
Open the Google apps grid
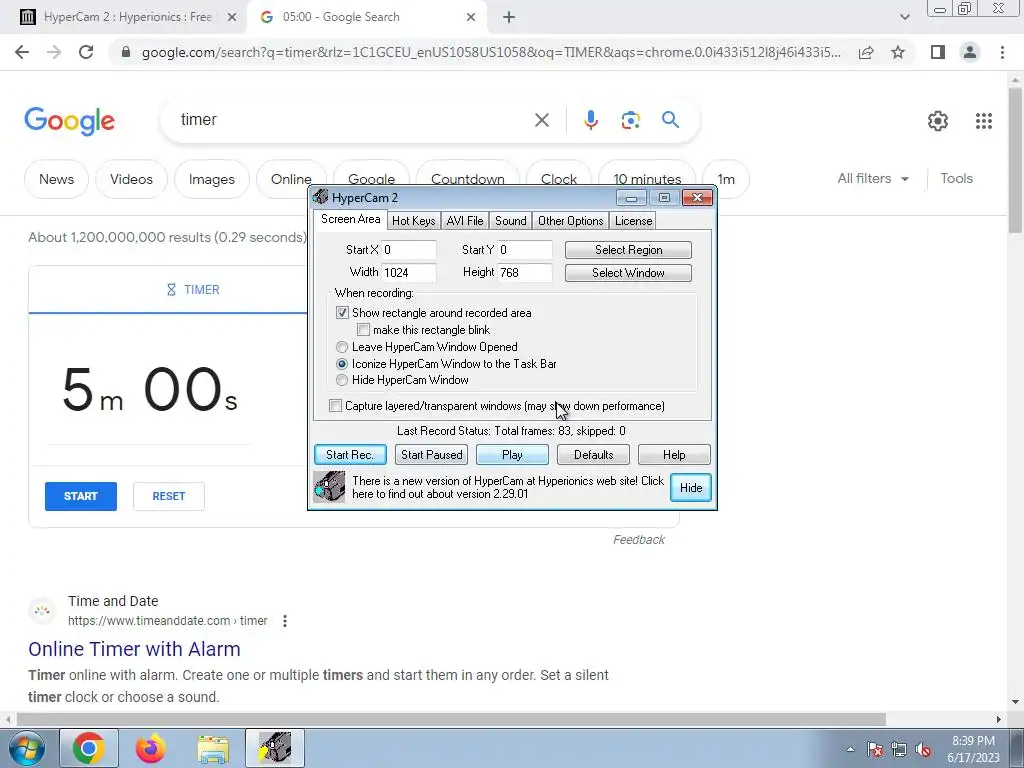[984, 121]
